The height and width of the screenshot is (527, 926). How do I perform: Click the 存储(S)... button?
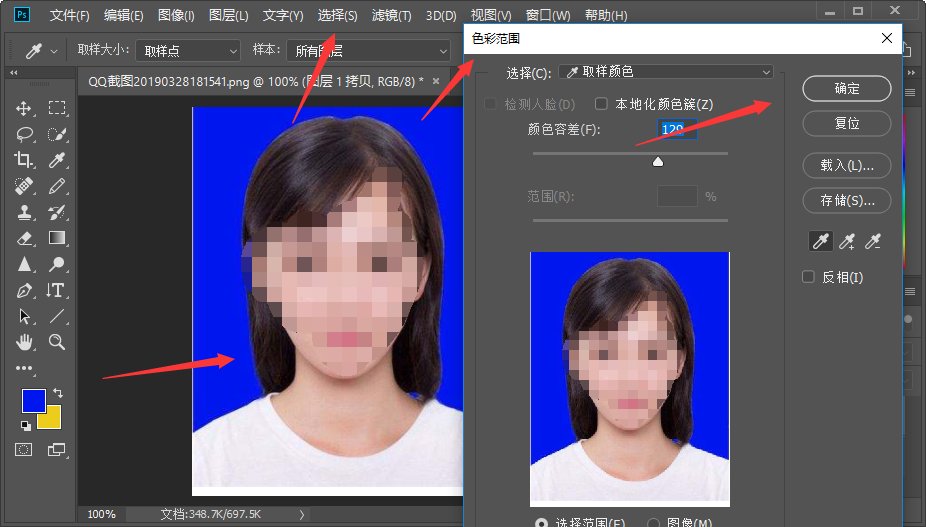click(846, 201)
